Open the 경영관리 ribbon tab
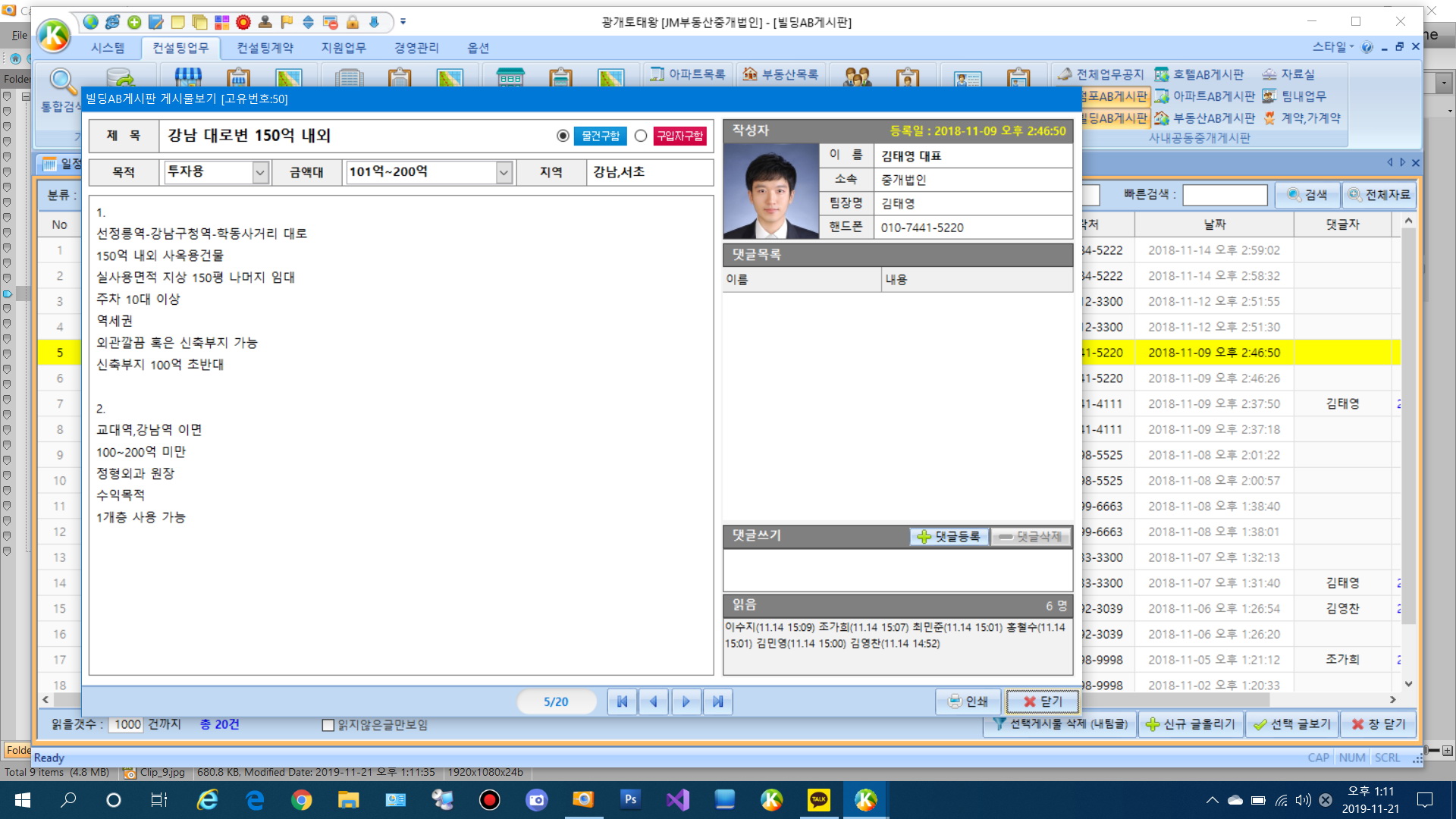 (x=416, y=48)
